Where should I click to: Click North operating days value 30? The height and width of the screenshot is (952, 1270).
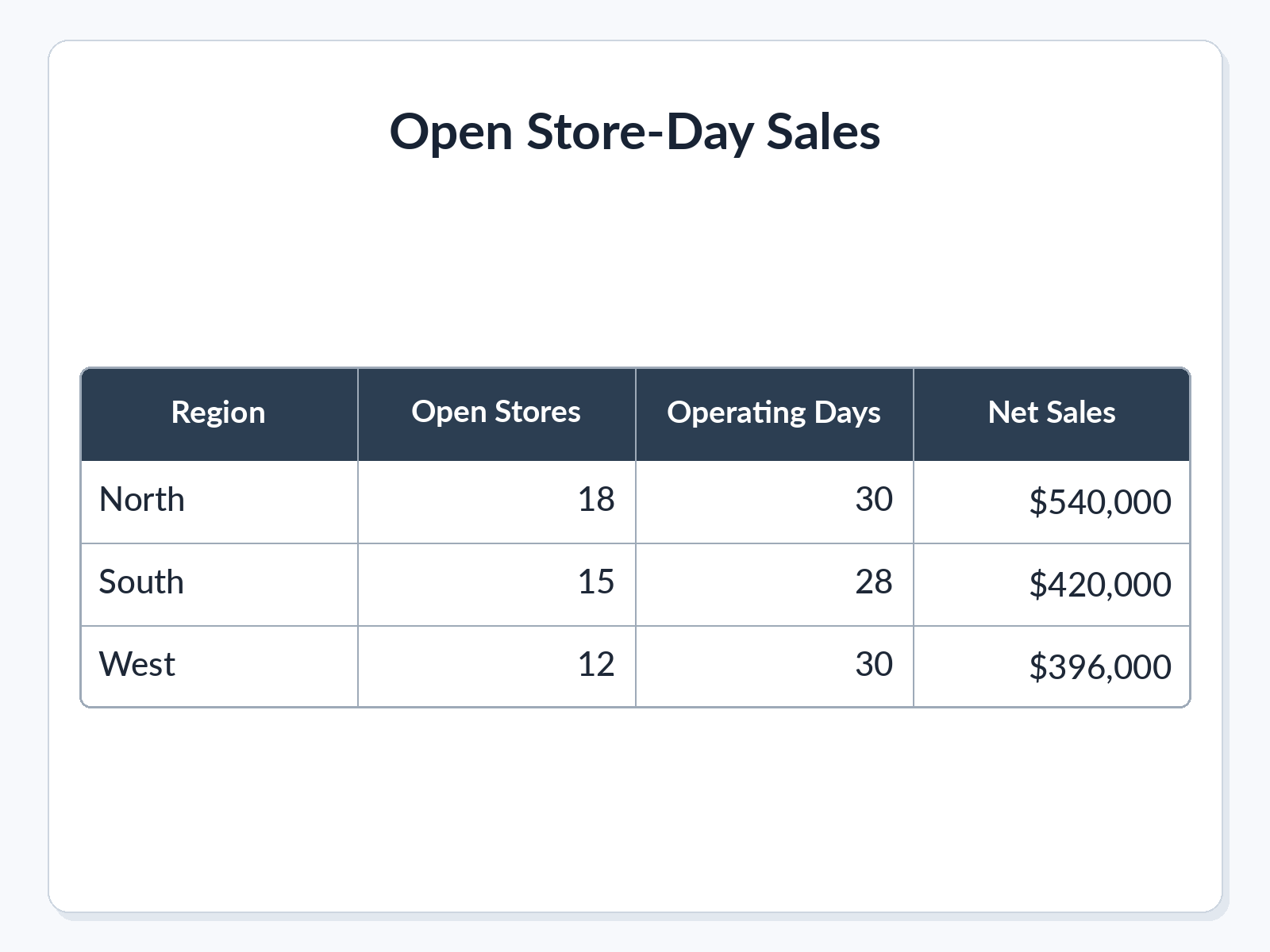tap(775, 501)
